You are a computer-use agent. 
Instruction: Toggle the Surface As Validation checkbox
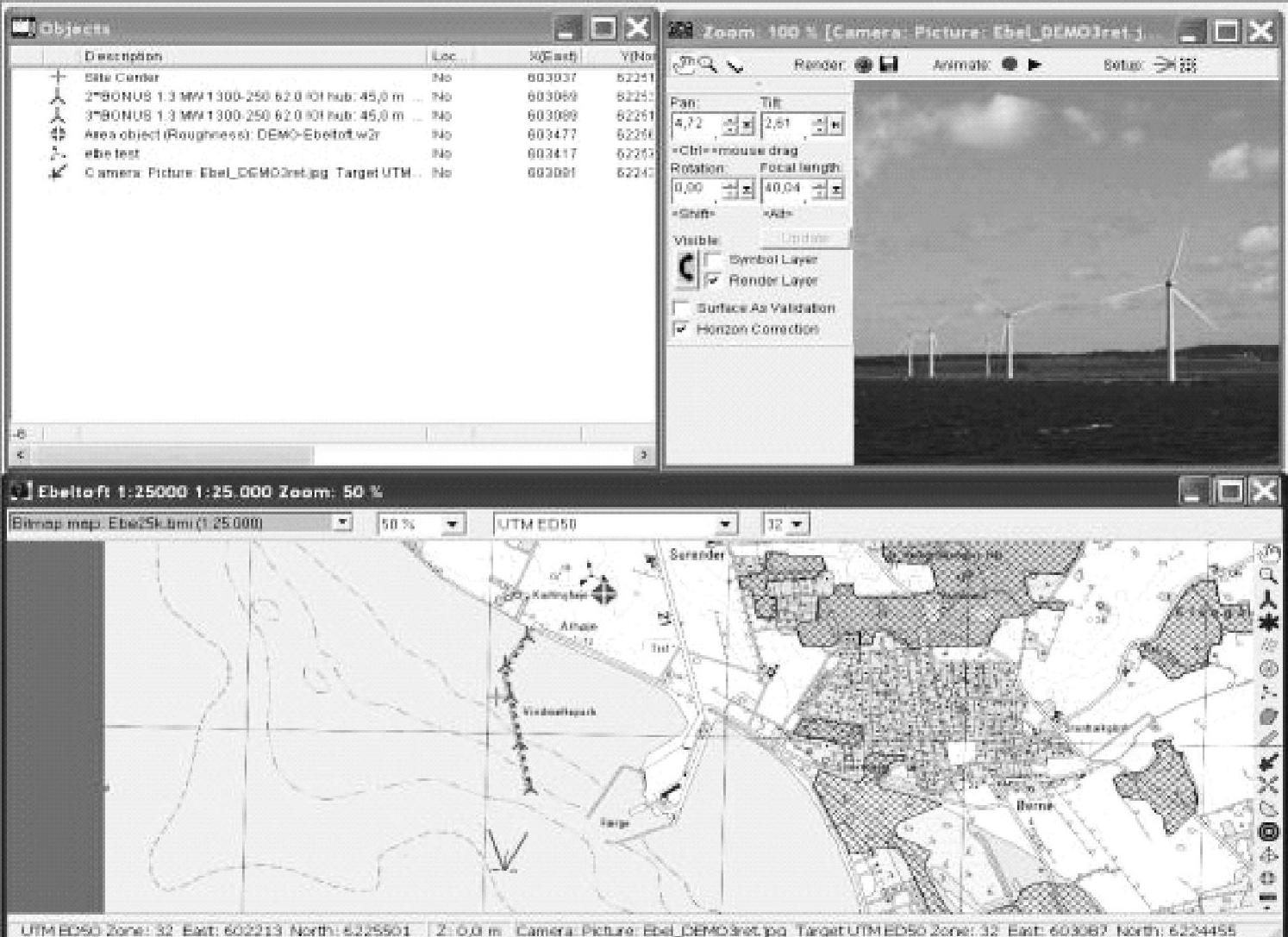tap(682, 308)
